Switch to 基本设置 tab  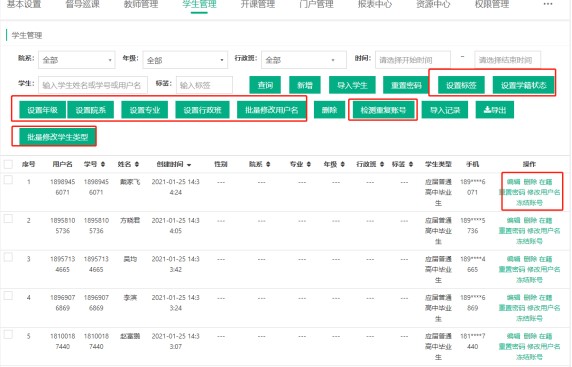24,4
